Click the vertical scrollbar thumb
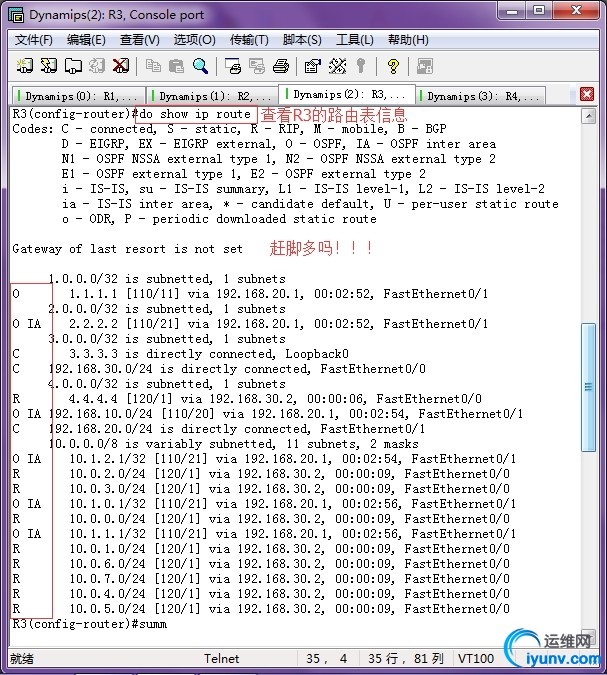The width and height of the screenshot is (607, 675). [588, 387]
